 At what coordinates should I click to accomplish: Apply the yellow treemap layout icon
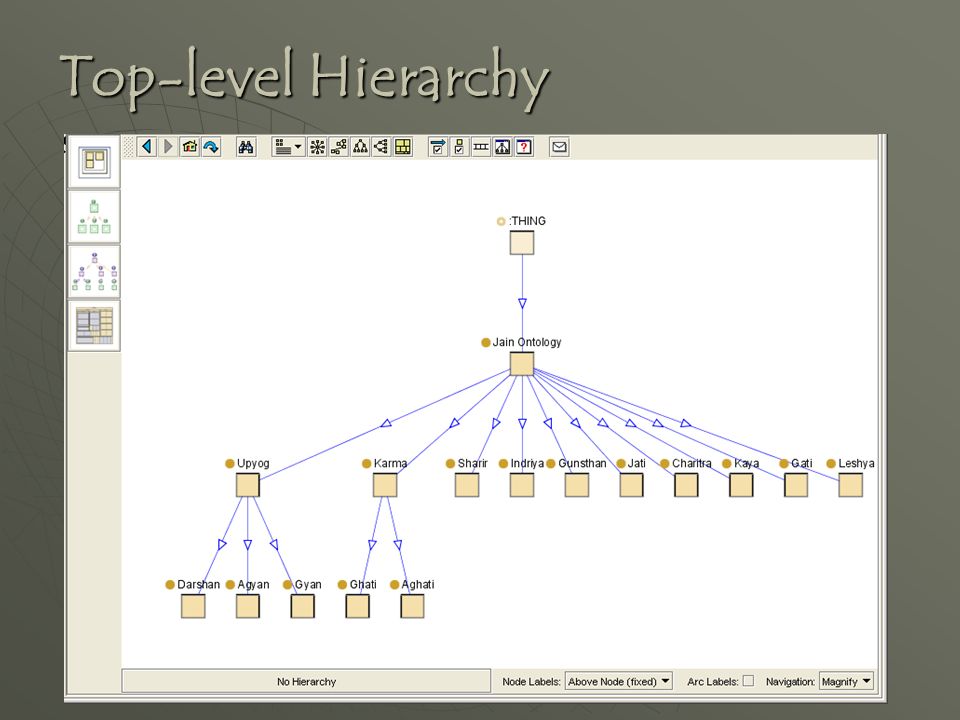[x=403, y=147]
